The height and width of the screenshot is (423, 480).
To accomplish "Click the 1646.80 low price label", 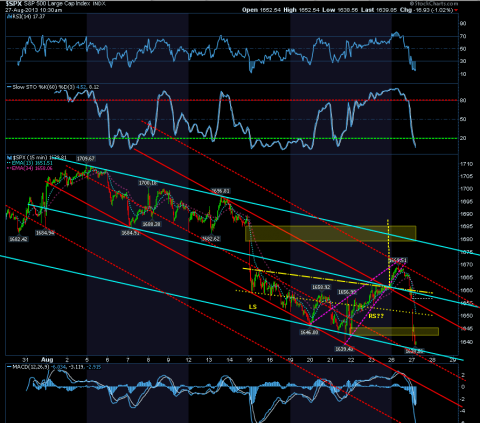I will pyautogui.click(x=309, y=332).
